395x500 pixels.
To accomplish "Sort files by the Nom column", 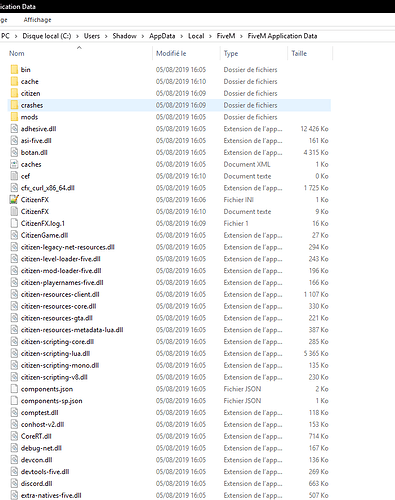I will coord(17,53).
